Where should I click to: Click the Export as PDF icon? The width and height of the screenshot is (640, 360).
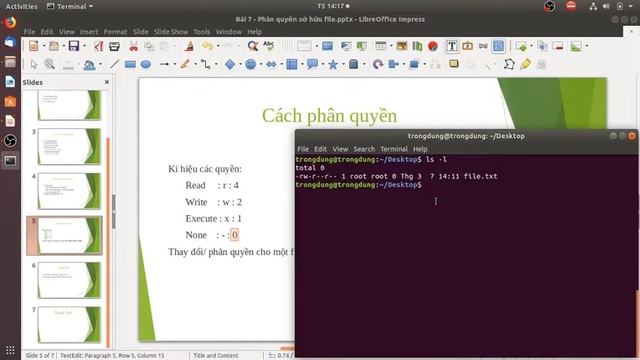[98, 46]
